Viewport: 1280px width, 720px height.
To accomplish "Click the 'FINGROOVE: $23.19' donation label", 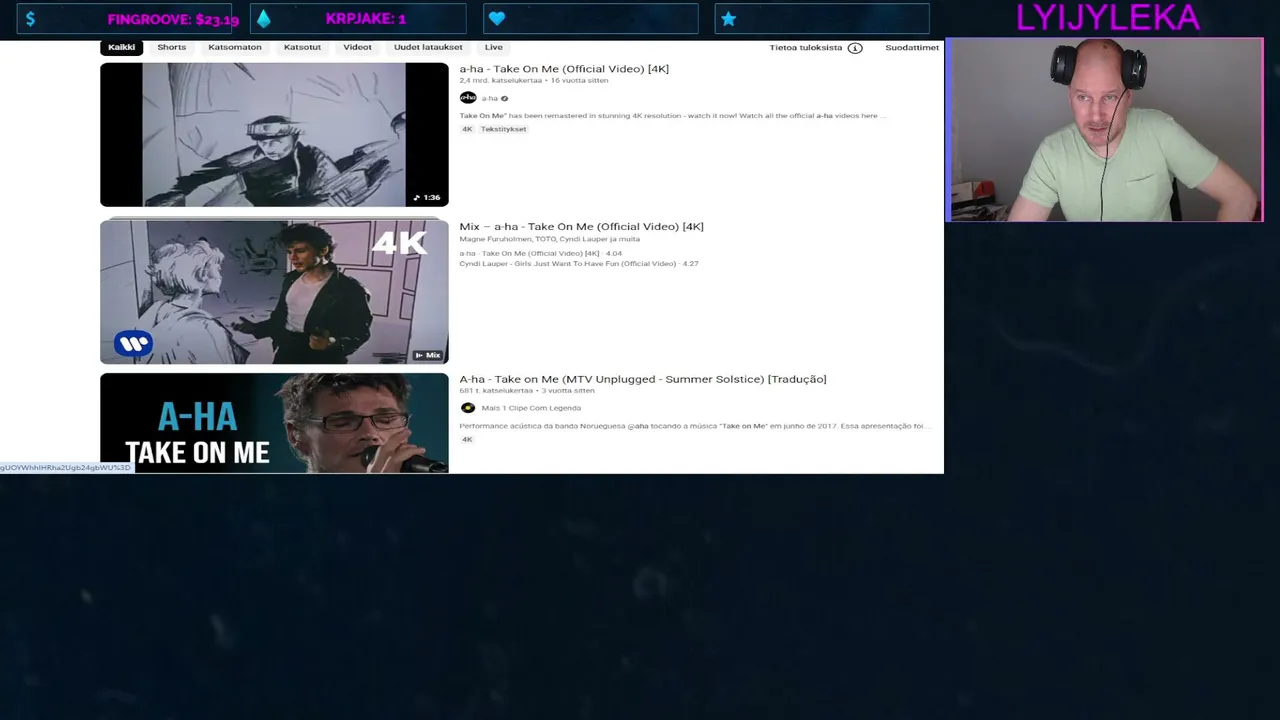I will pos(173,19).
